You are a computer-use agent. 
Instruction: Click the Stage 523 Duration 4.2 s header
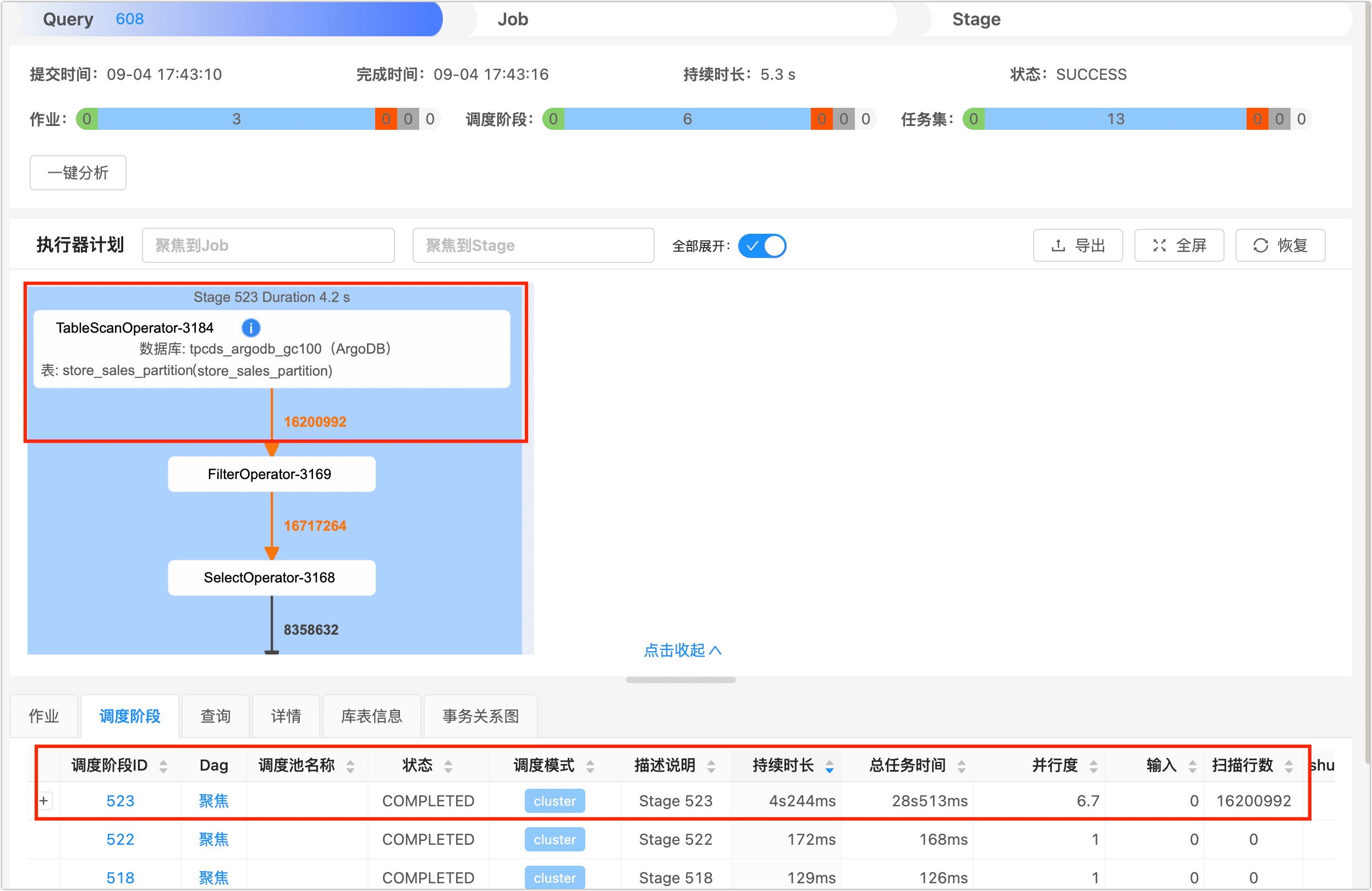pyautogui.click(x=272, y=298)
